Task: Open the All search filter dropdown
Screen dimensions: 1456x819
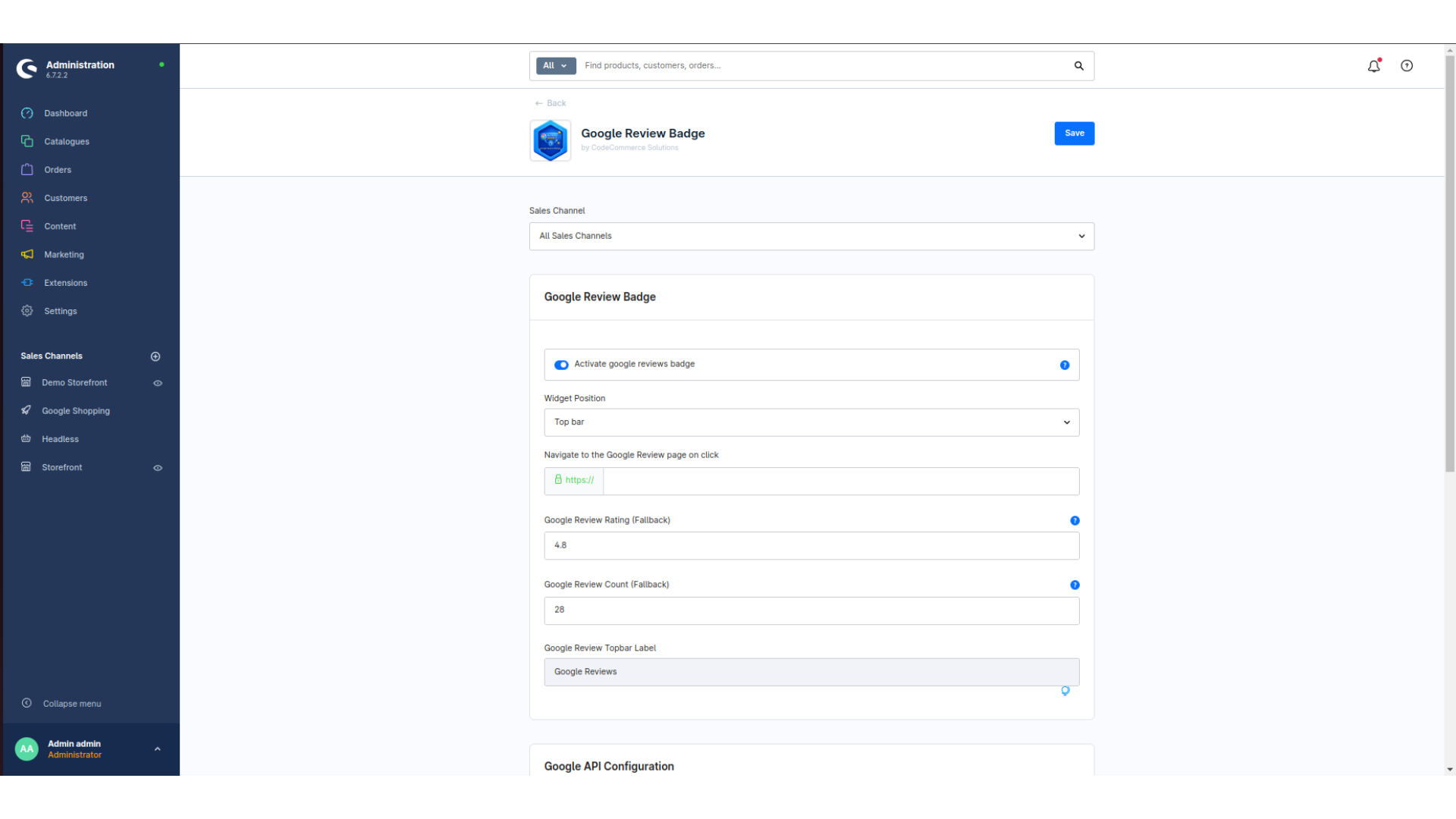Action: click(x=556, y=66)
